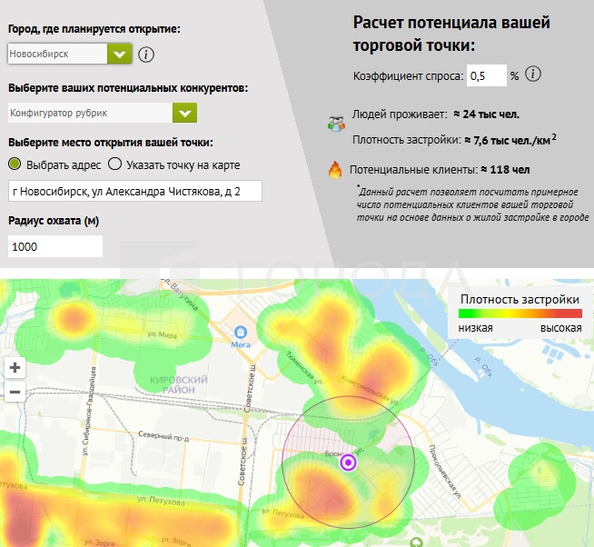Viewport: 594px width, 547px height.
Task: Open the city dropdown arrow next to Новосибирск
Action: (120, 54)
